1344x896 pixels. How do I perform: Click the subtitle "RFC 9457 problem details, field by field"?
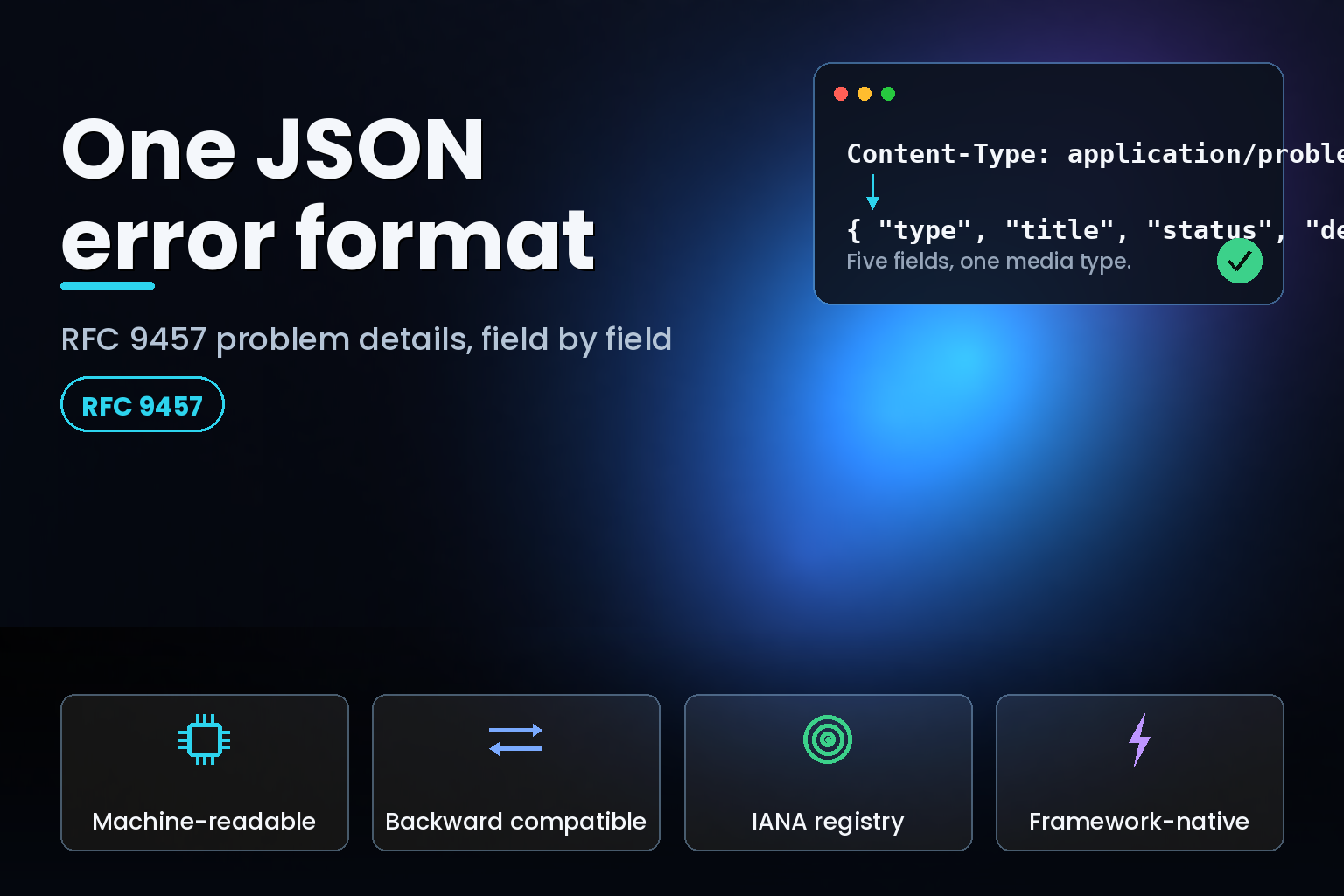pyautogui.click(x=367, y=339)
